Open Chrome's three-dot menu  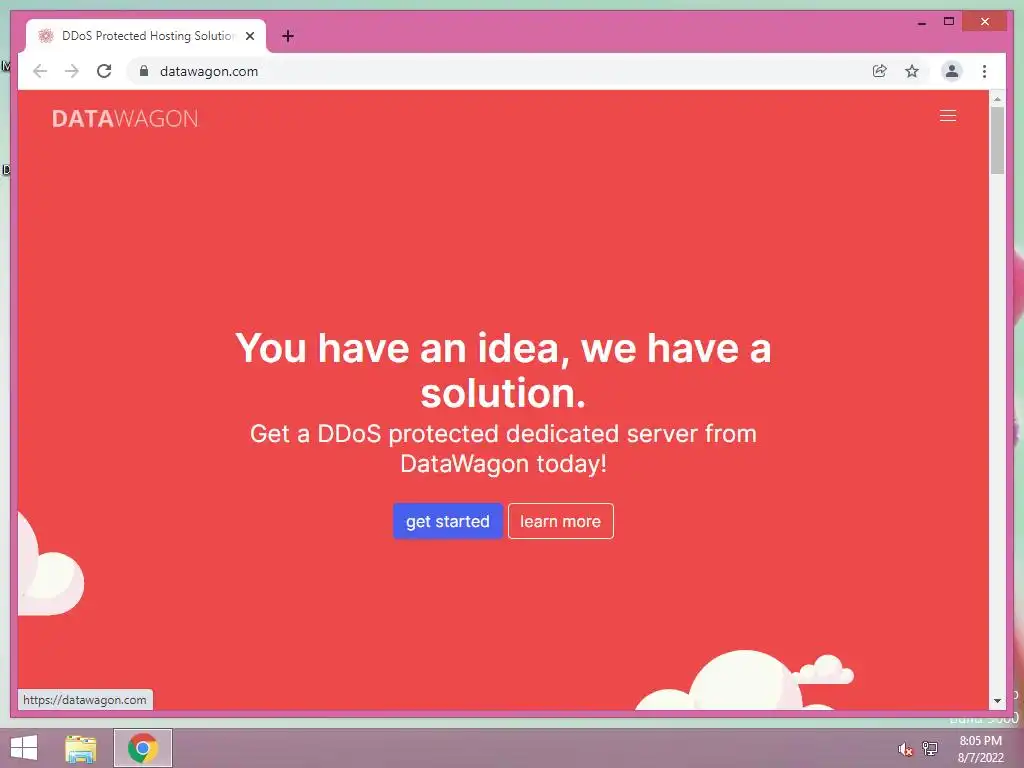pyautogui.click(x=984, y=71)
